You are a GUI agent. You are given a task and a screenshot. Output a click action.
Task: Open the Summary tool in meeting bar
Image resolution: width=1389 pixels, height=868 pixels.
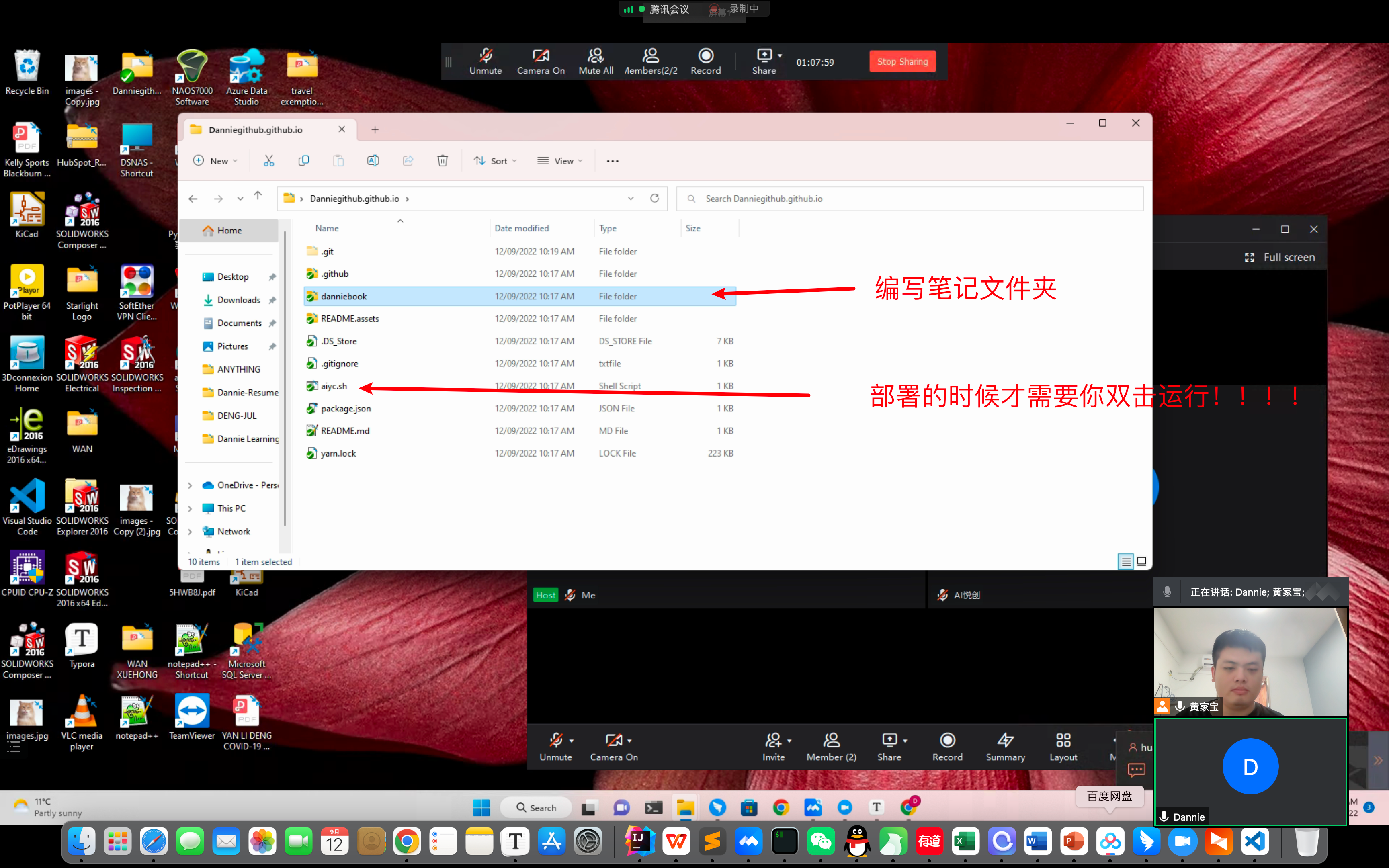click(1005, 747)
